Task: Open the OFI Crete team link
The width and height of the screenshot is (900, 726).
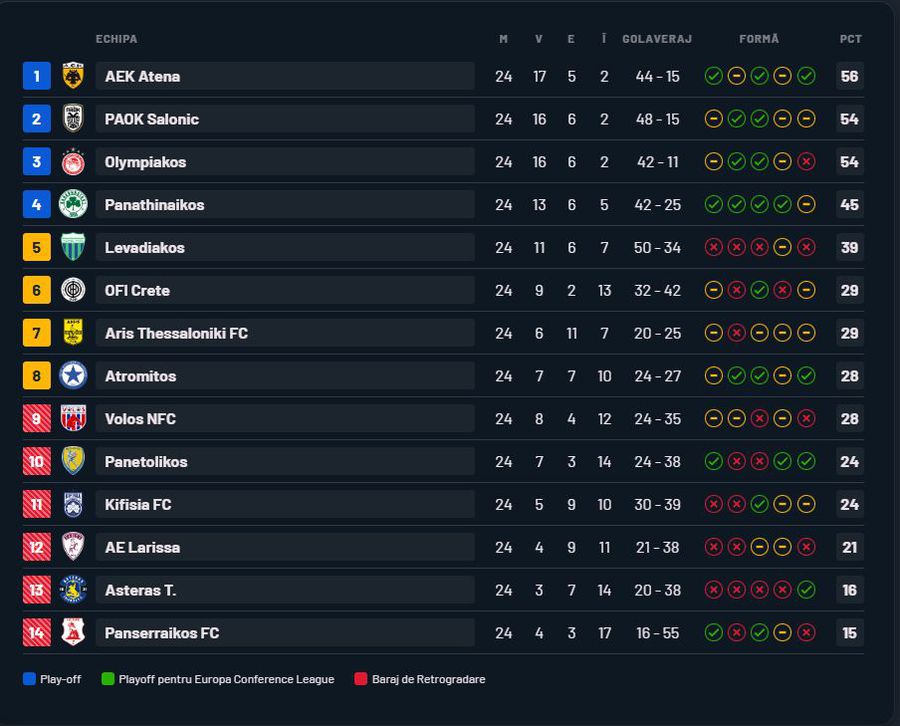Action: coord(137,291)
